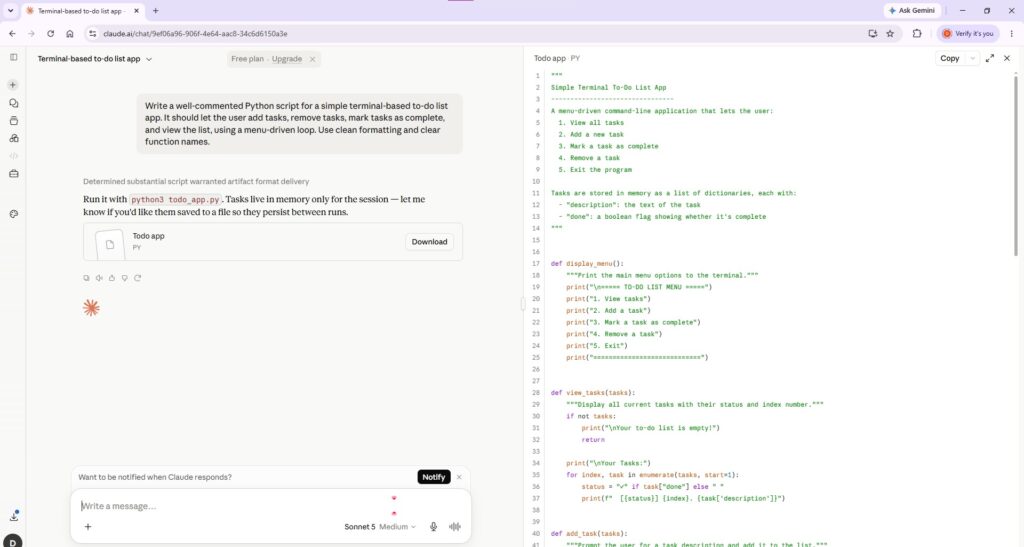Image resolution: width=1024 pixels, height=547 pixels.
Task: Click the code line 'def add_task(tasks):'
Action: point(589,534)
